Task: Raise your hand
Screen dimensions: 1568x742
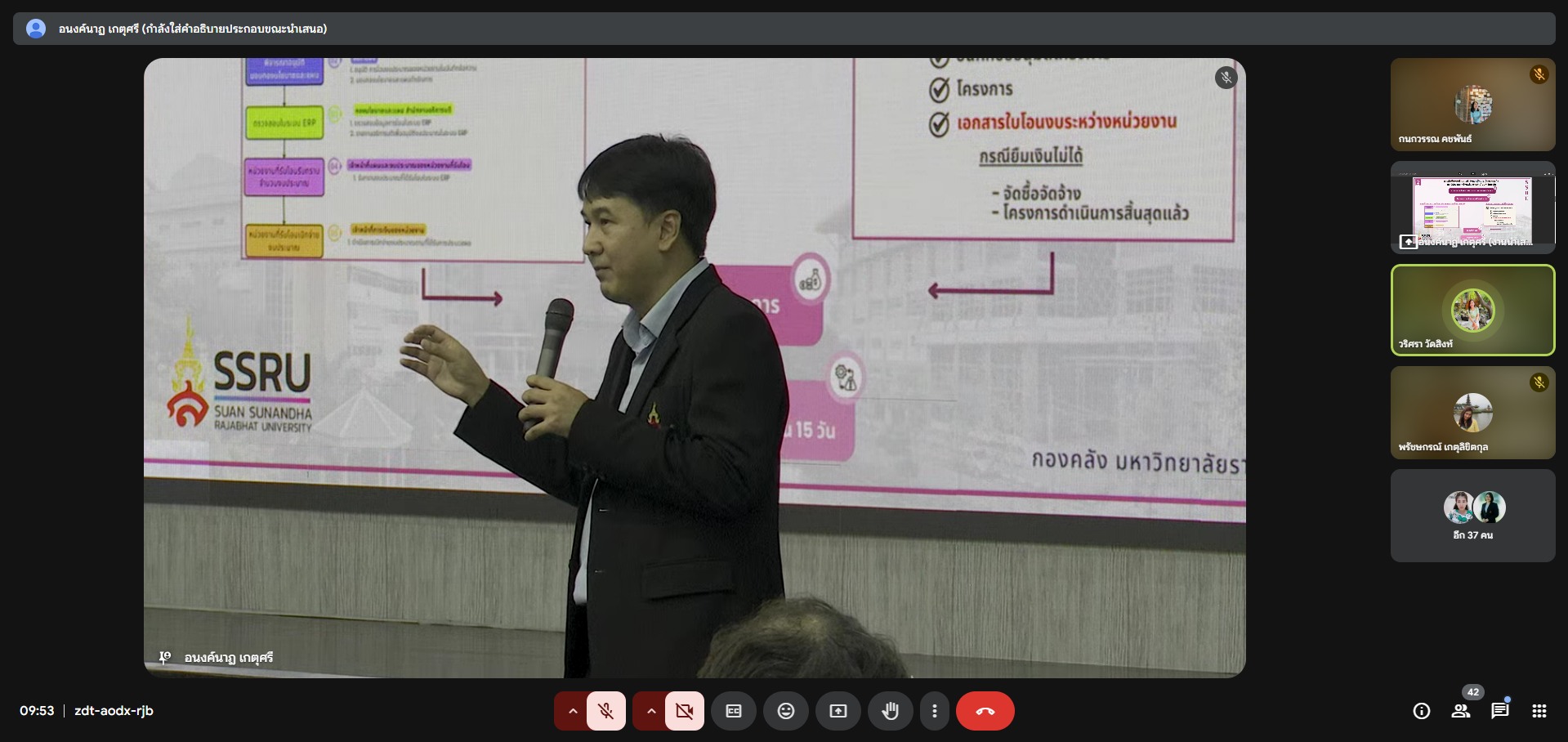Action: [x=890, y=711]
